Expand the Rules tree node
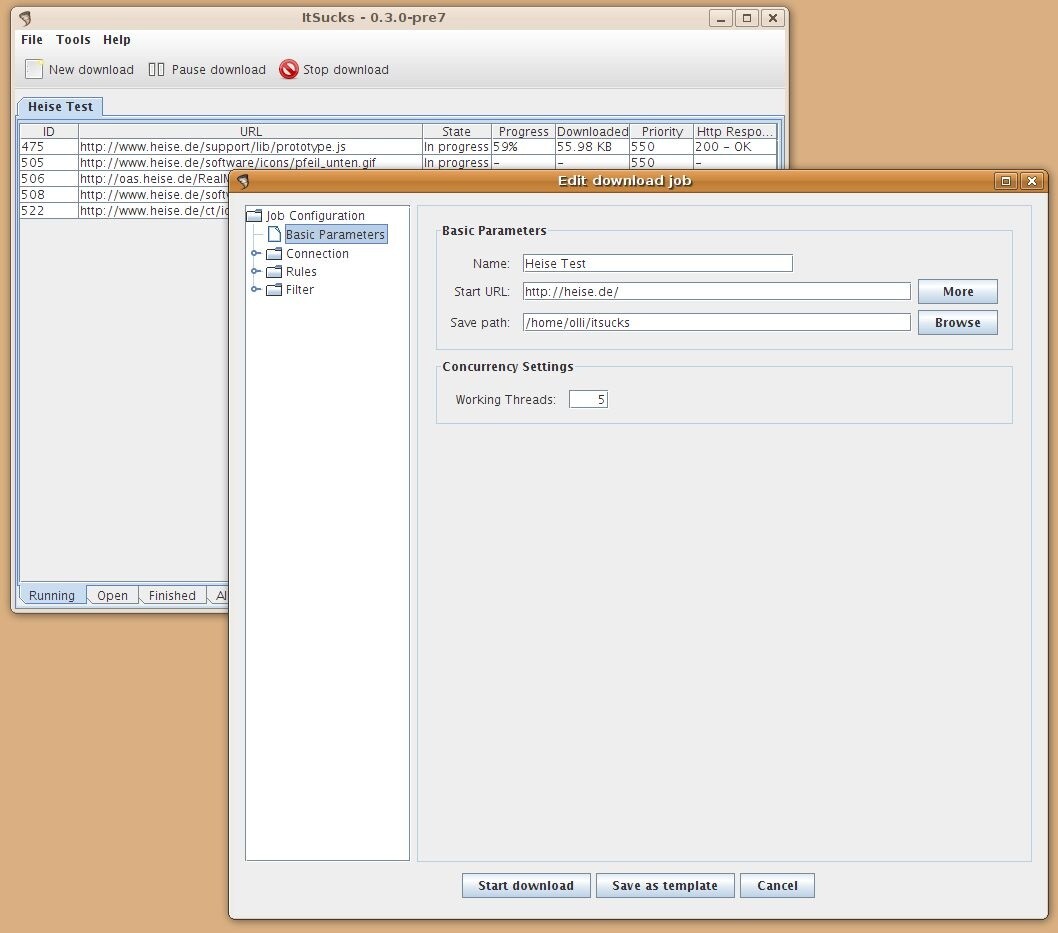The image size is (1058, 933). (x=256, y=272)
